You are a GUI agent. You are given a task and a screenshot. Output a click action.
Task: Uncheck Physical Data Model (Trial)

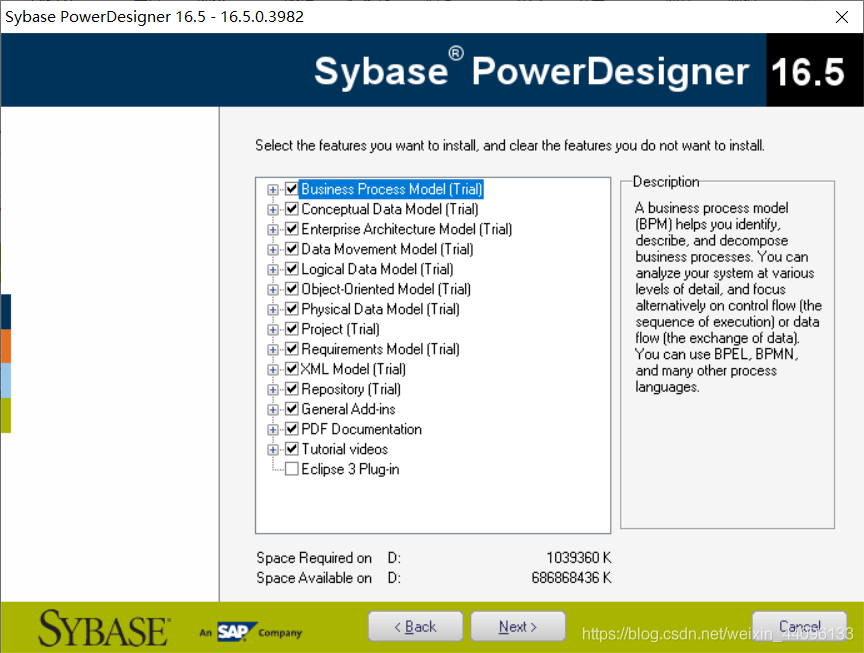click(x=291, y=309)
